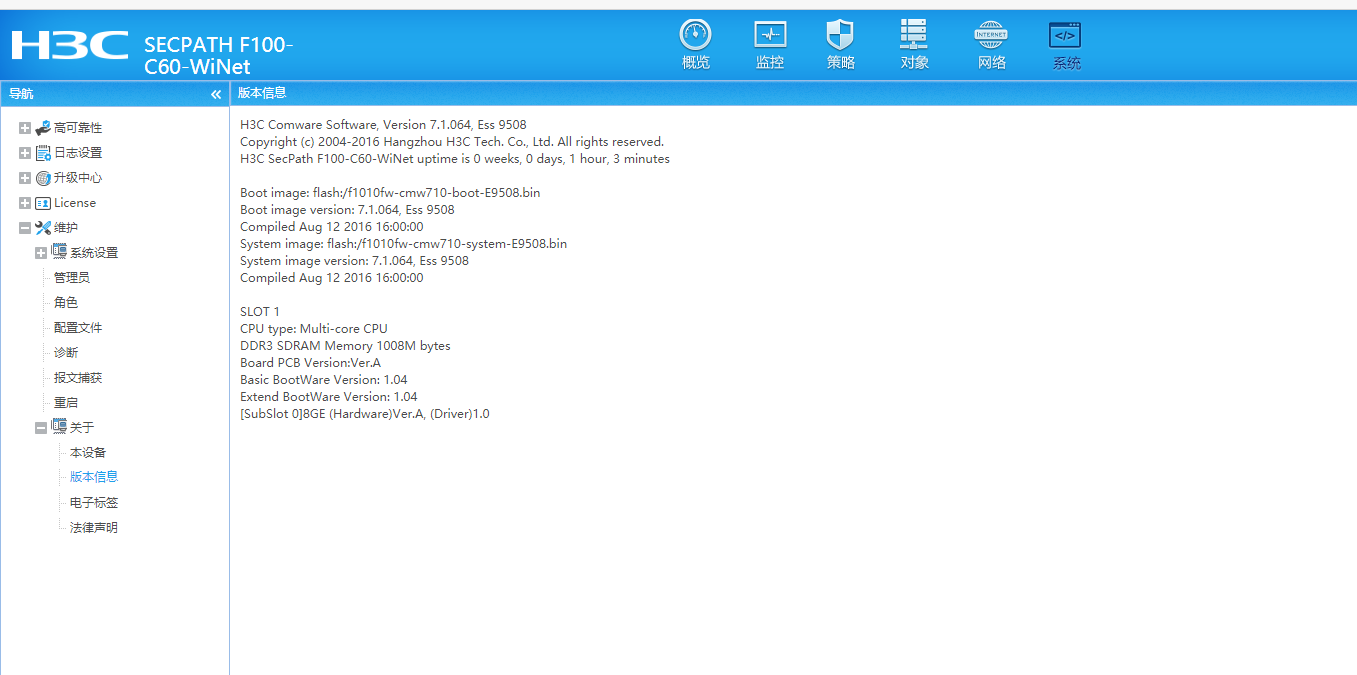Screen dimensions: 1357x675
Task: Collapse the 维护 tree node
Action: pyautogui.click(x=25, y=228)
